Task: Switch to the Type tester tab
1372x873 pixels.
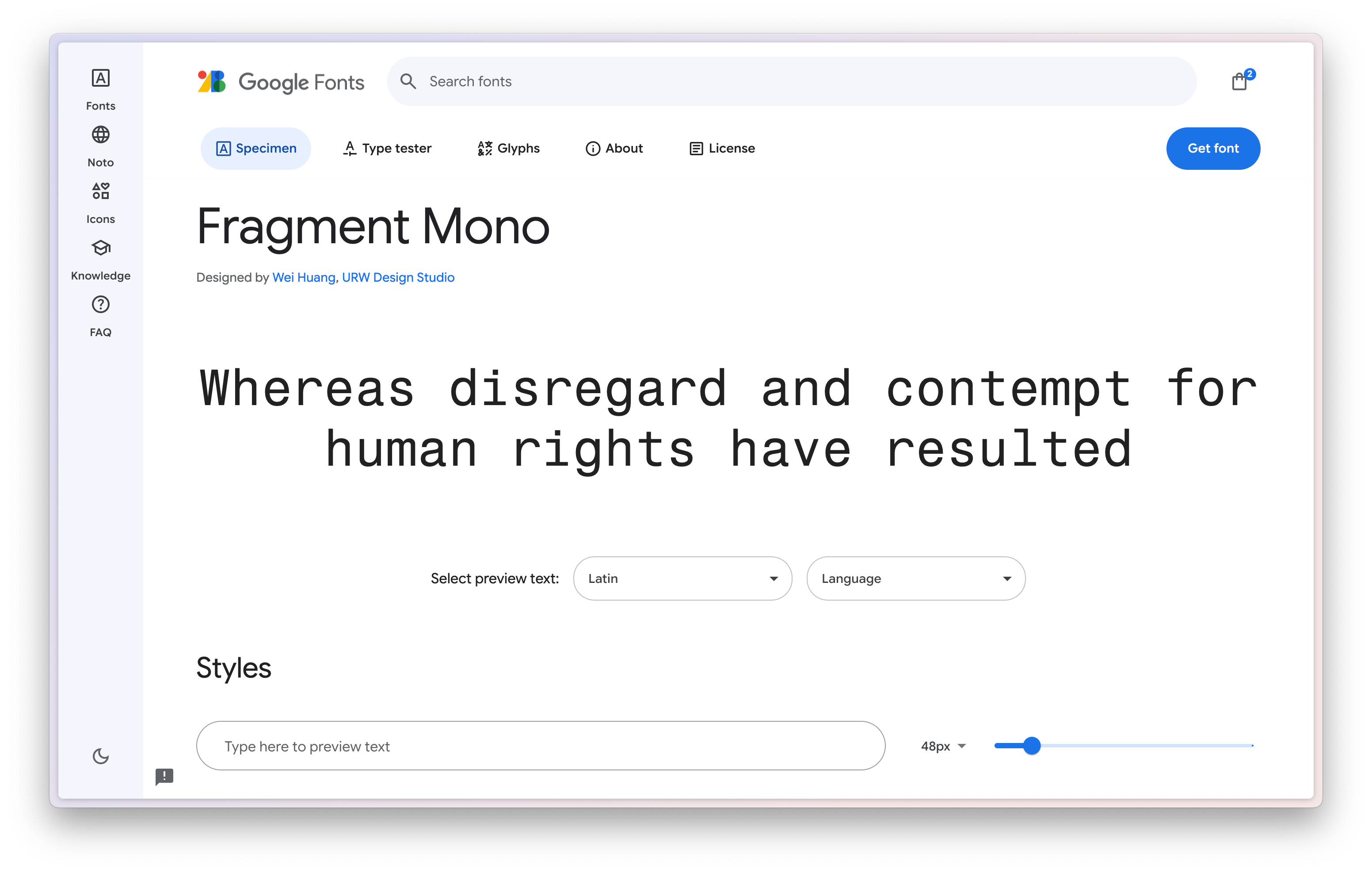Action: pyautogui.click(x=387, y=148)
